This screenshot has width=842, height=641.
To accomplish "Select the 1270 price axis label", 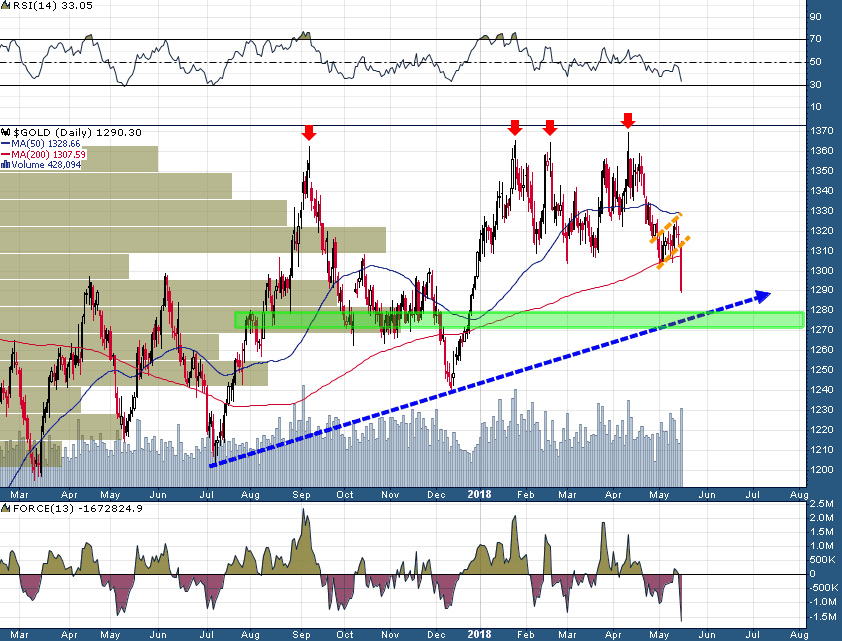I will (x=822, y=330).
